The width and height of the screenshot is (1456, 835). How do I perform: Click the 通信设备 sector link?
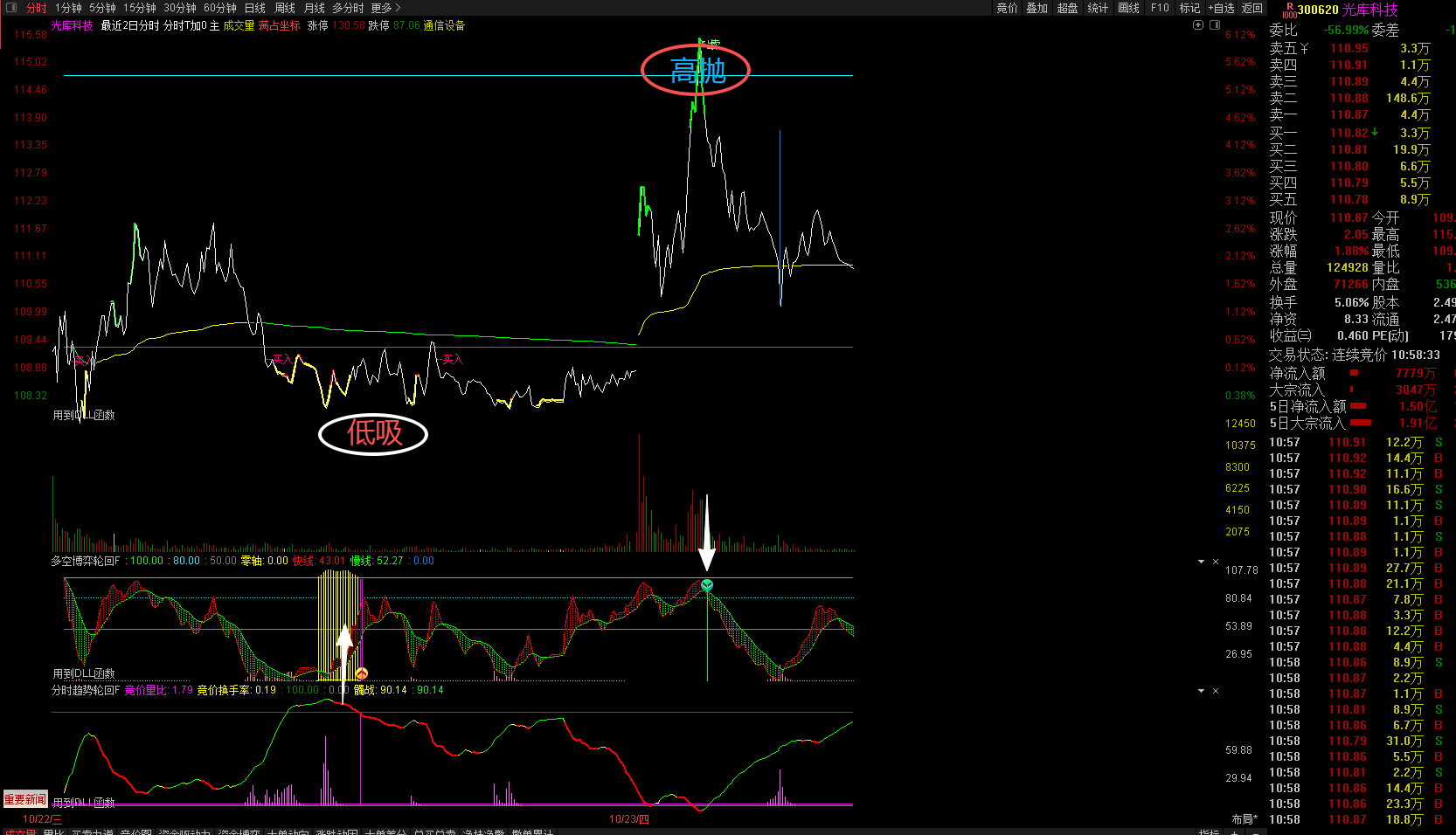coord(444,26)
